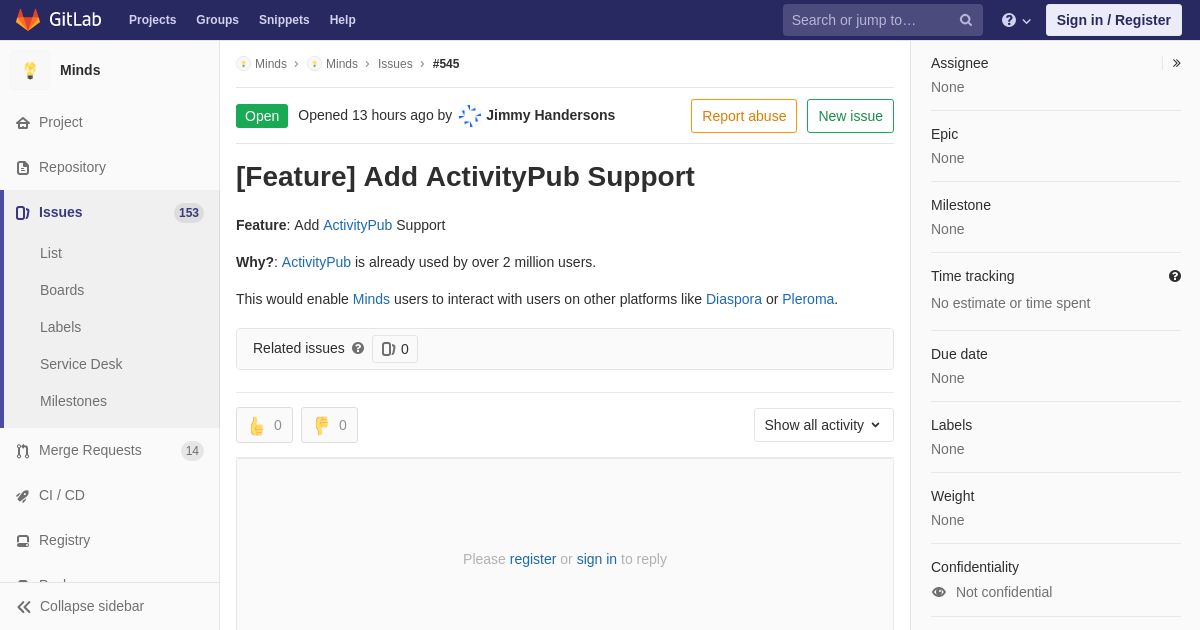Click the Not confidential eye icon

(939, 592)
